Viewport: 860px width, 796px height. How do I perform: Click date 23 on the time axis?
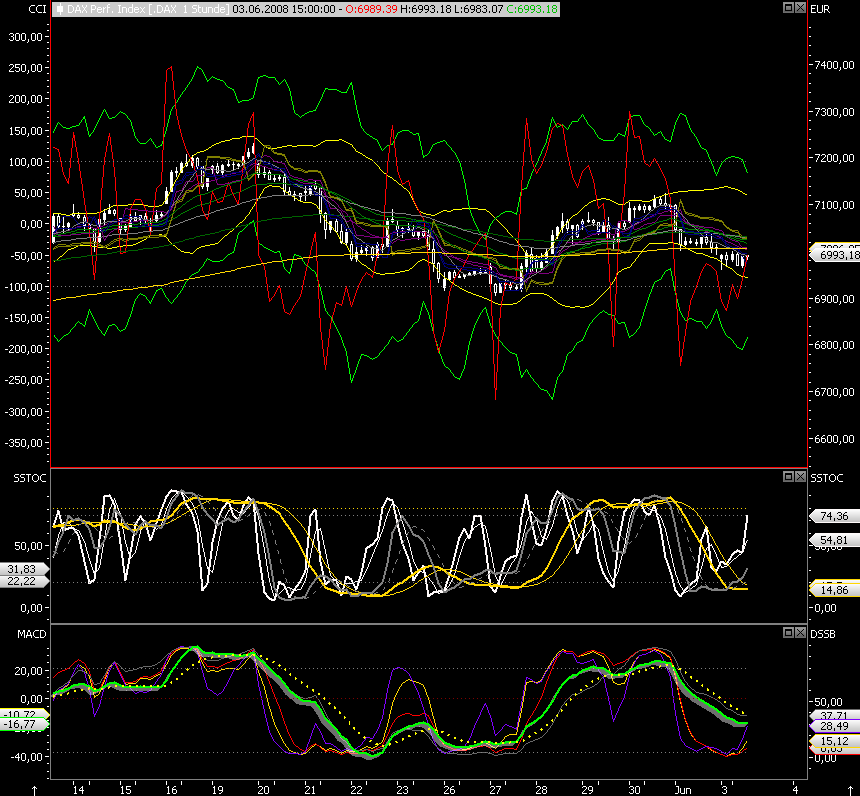point(403,790)
